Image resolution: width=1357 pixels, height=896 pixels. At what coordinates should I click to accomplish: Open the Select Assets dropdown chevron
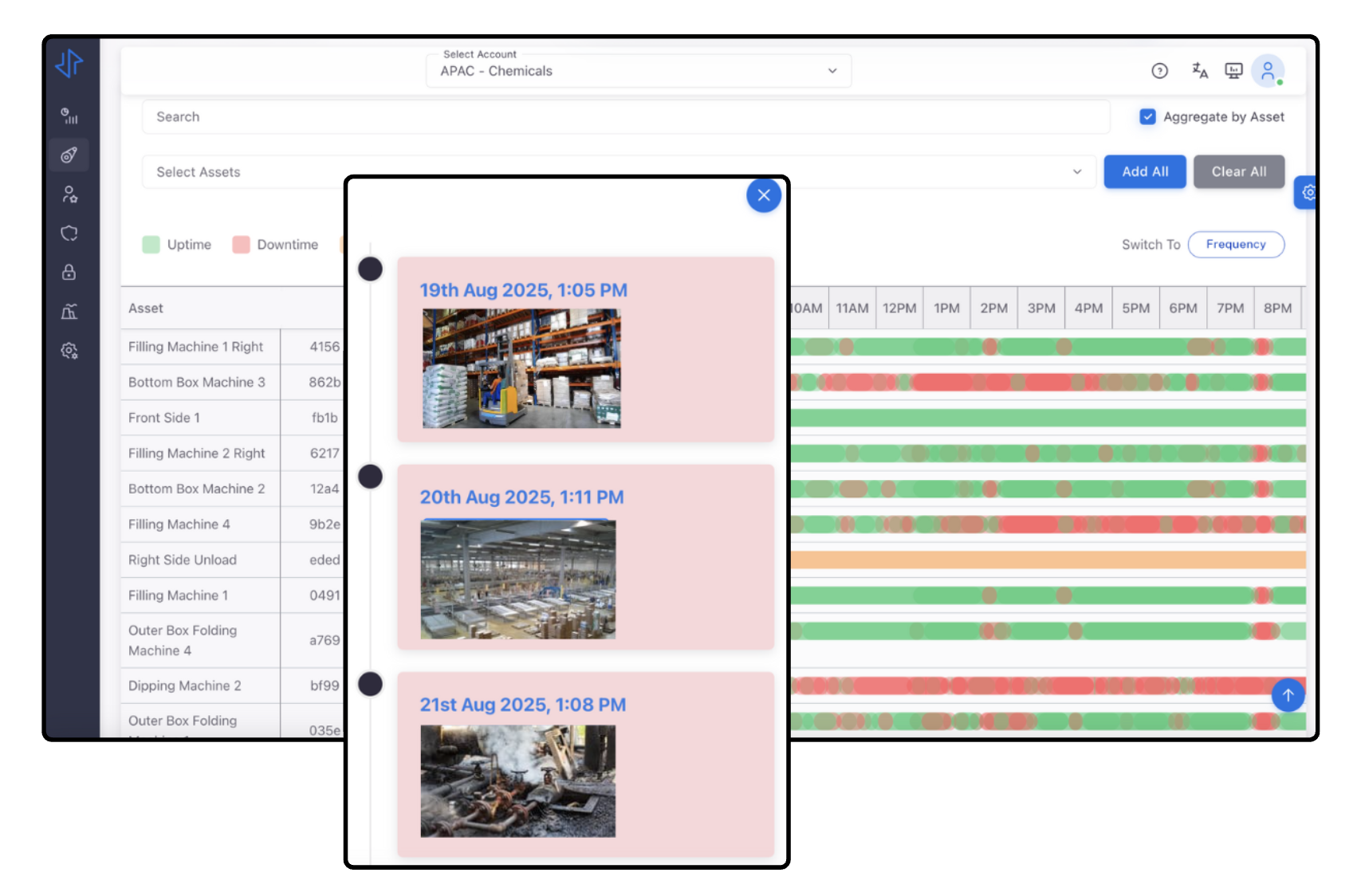1076,172
